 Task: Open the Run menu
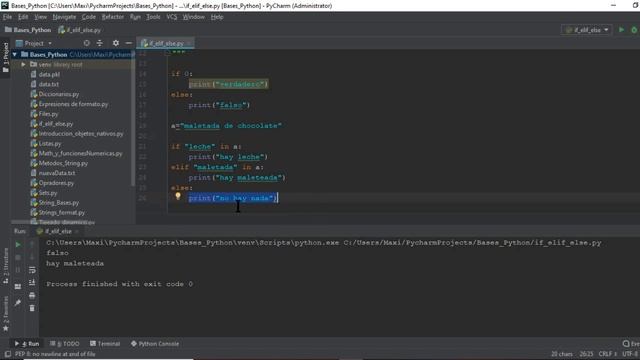click(x=135, y=17)
